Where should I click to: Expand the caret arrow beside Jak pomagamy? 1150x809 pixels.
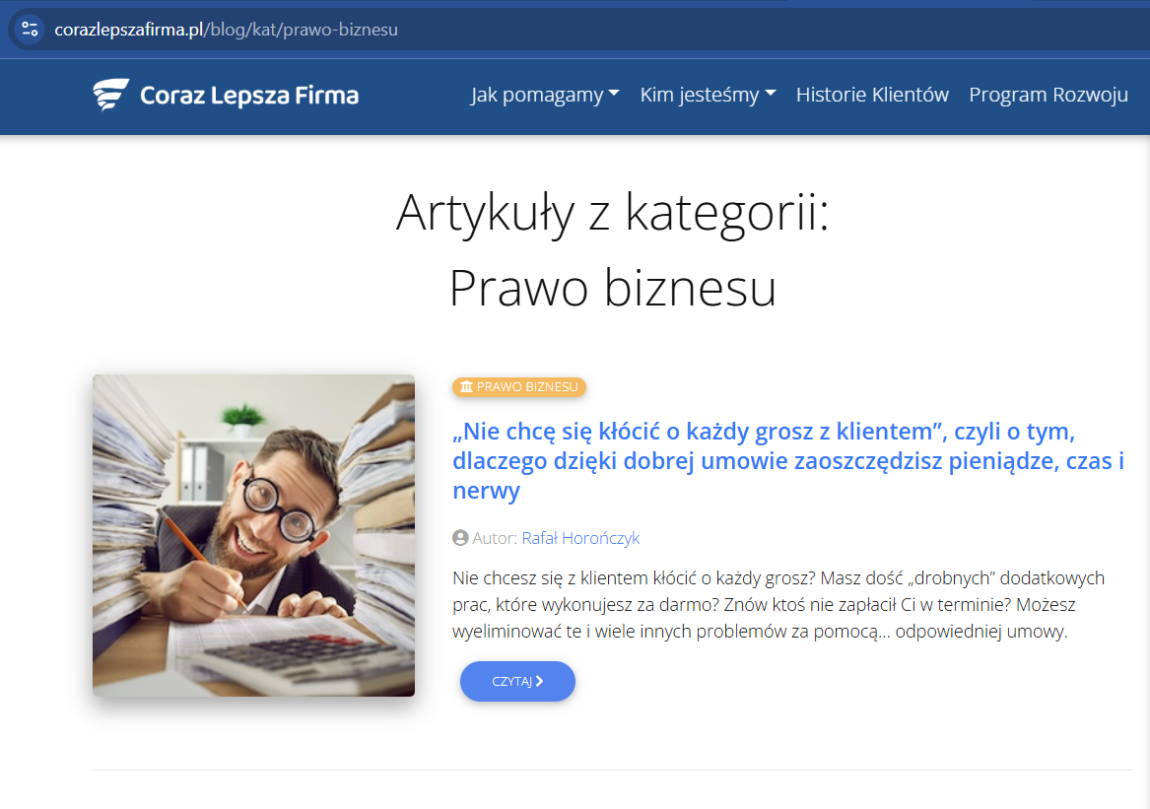614,94
